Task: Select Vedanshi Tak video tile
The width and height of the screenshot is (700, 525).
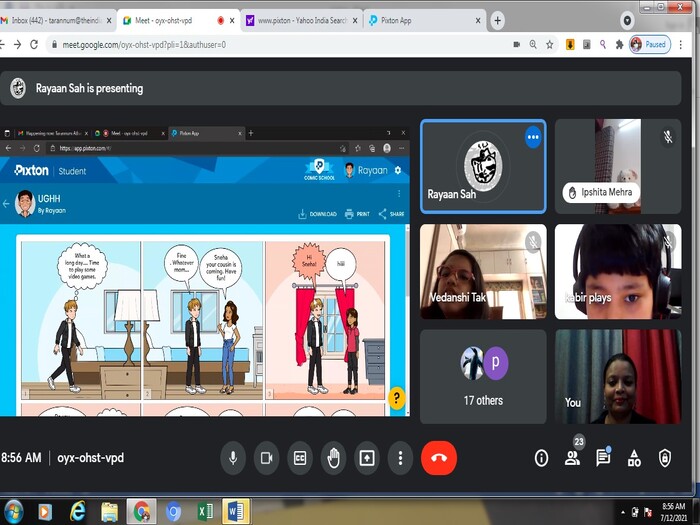Action: pyautogui.click(x=483, y=271)
